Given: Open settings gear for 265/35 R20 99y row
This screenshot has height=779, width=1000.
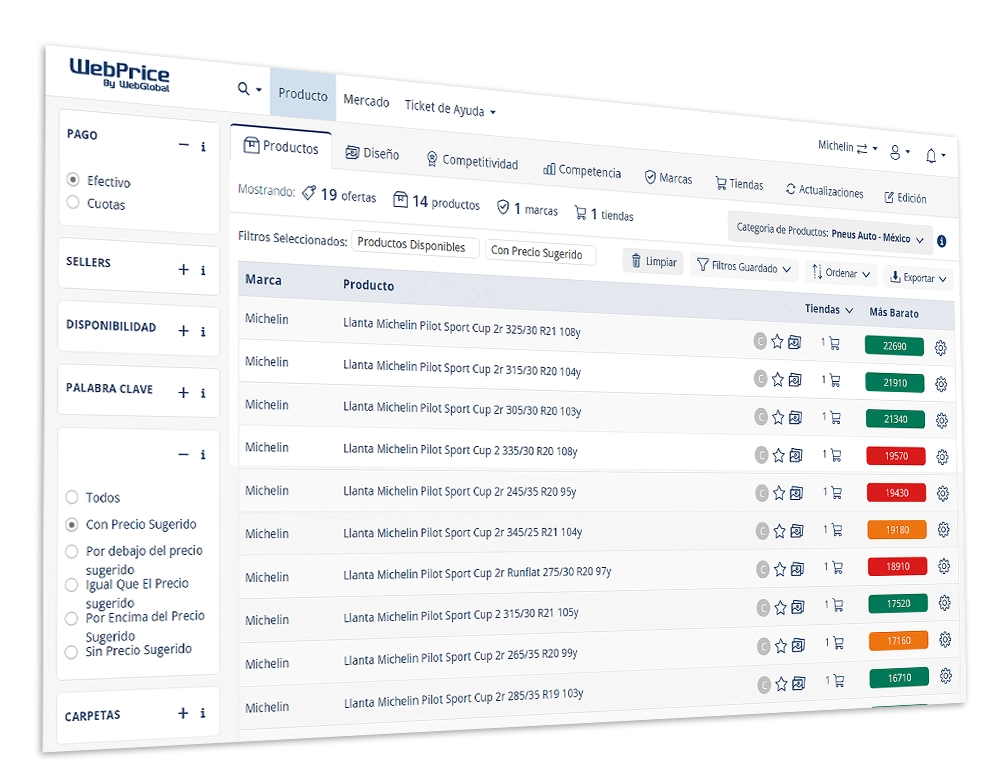Looking at the screenshot, I should click(x=945, y=639).
